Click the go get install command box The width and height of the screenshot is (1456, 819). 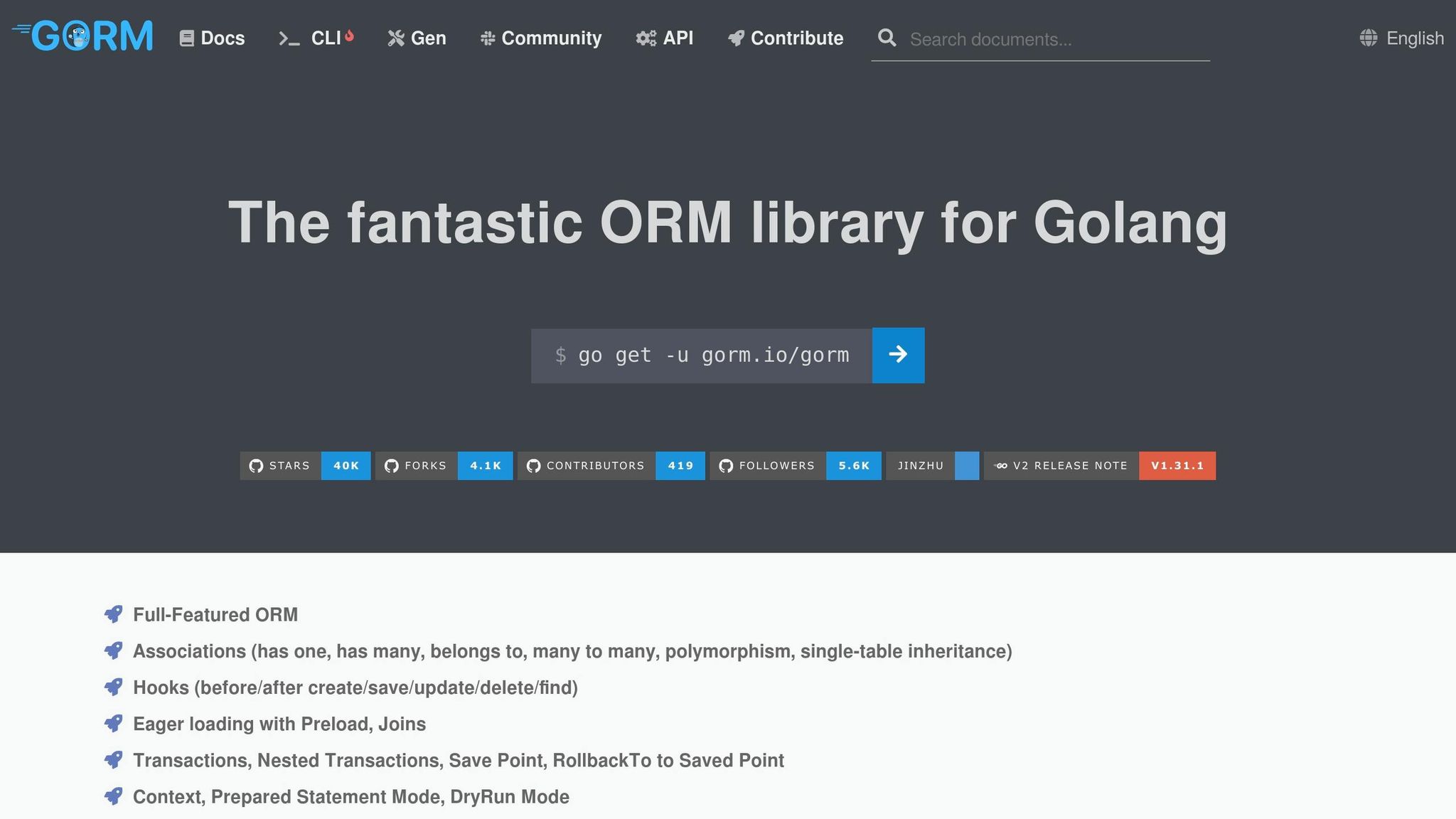pos(701,355)
